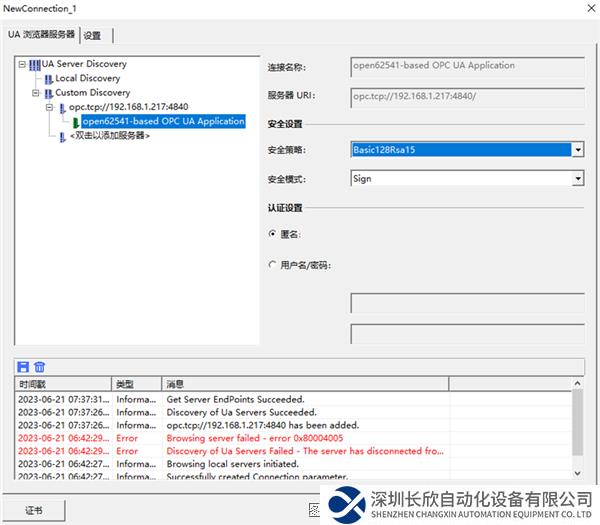Viewport: 600px width, 525px height.
Task: Switch to the UA 浏览器服务器 tab
Action: [x=41, y=34]
